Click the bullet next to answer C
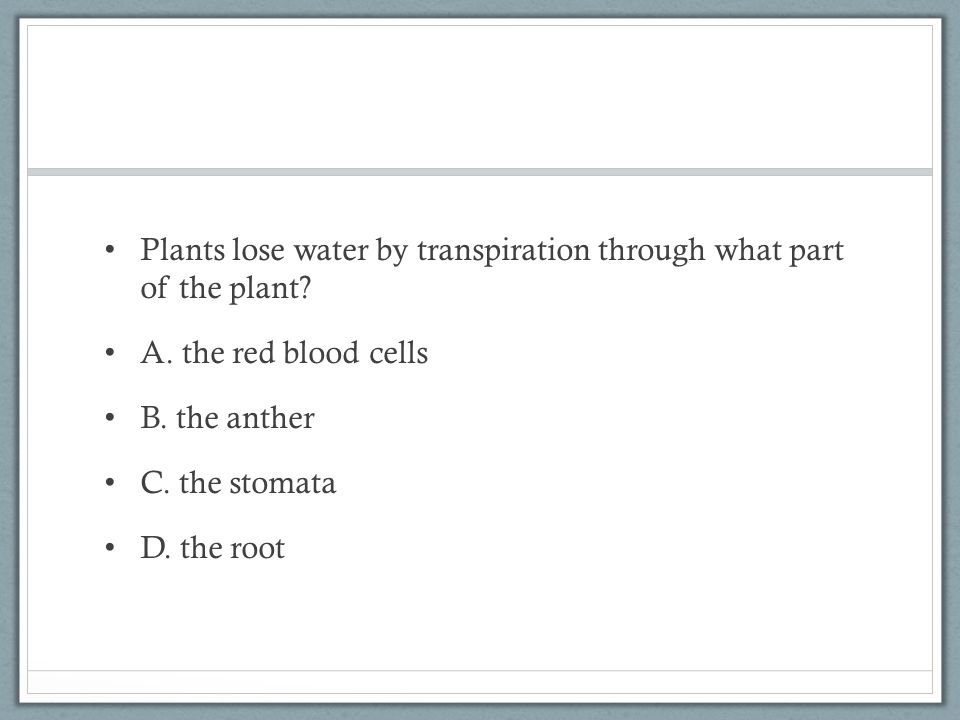 pyautogui.click(x=110, y=483)
